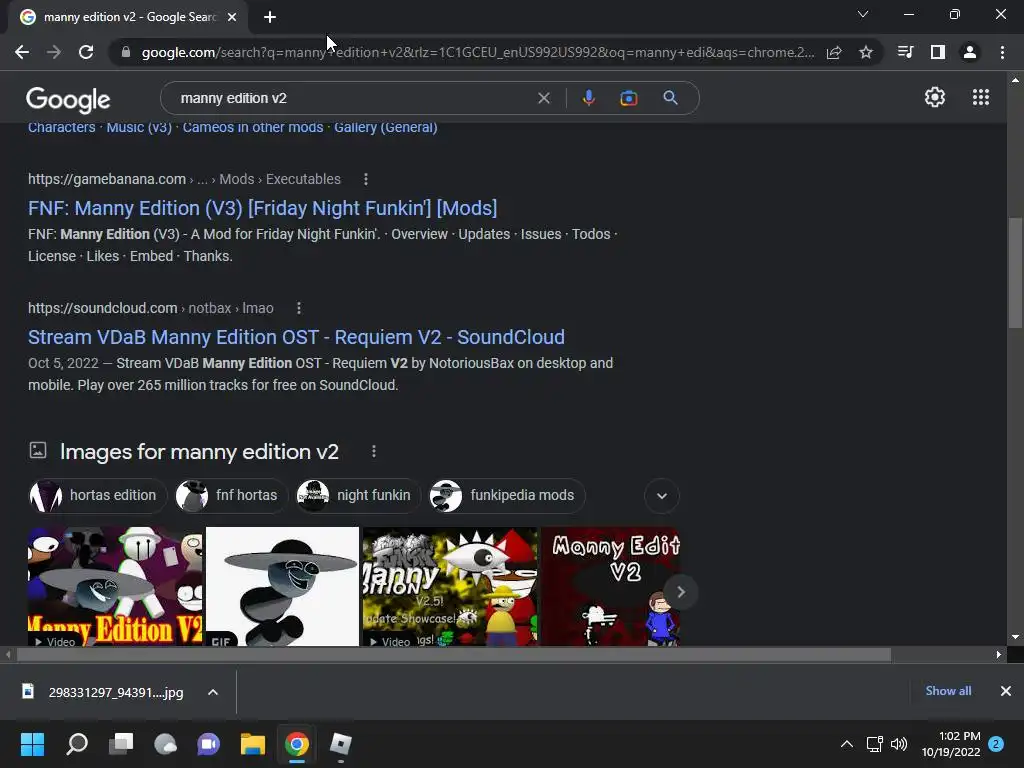Viewport: 1024px width, 768px height.
Task: Go back to the previous page
Action: coord(22,52)
